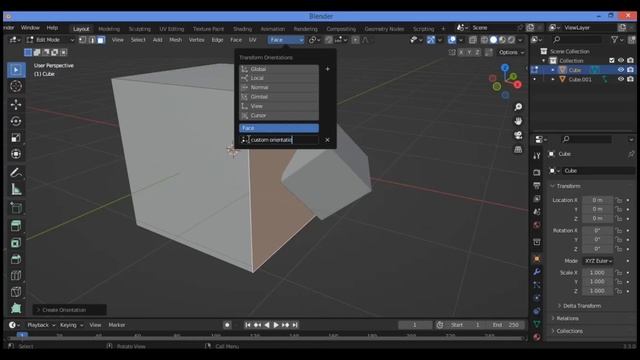Open the XYZ Euler rotation mode dropdown
This screenshot has width=640, height=360.
(598, 261)
